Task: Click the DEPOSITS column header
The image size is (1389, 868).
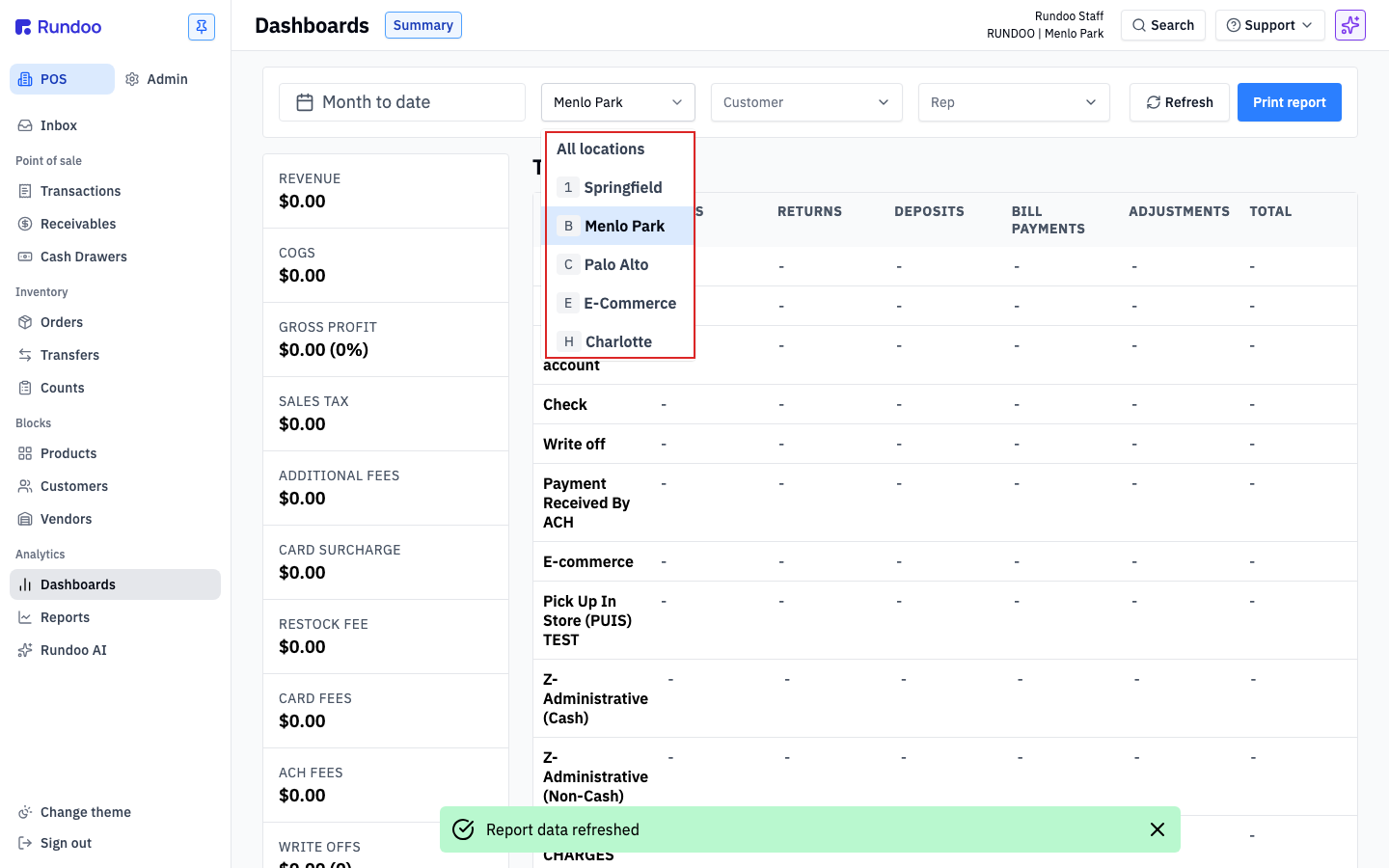Action: 929,211
